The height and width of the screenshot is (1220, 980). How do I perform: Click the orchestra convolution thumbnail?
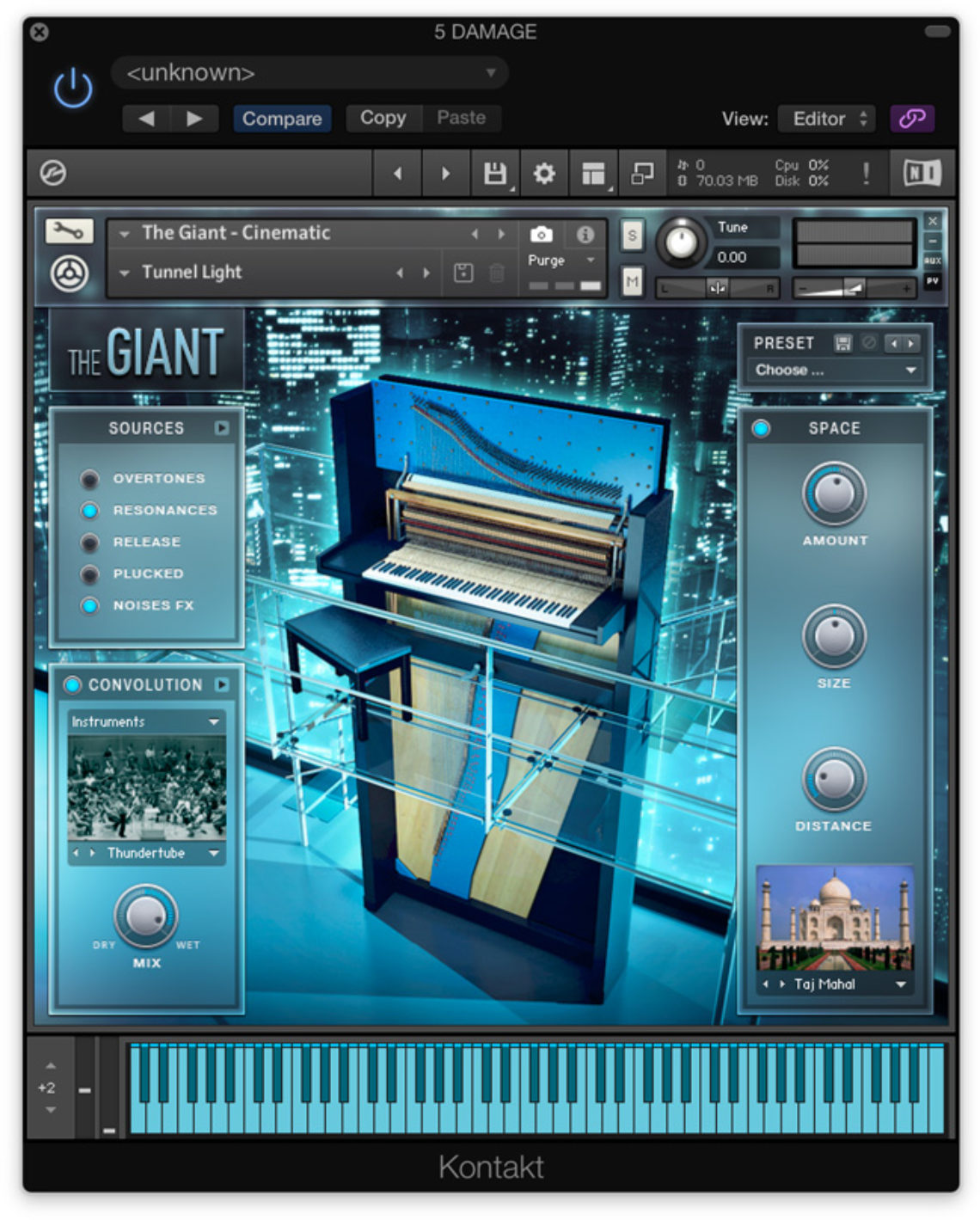[147, 788]
